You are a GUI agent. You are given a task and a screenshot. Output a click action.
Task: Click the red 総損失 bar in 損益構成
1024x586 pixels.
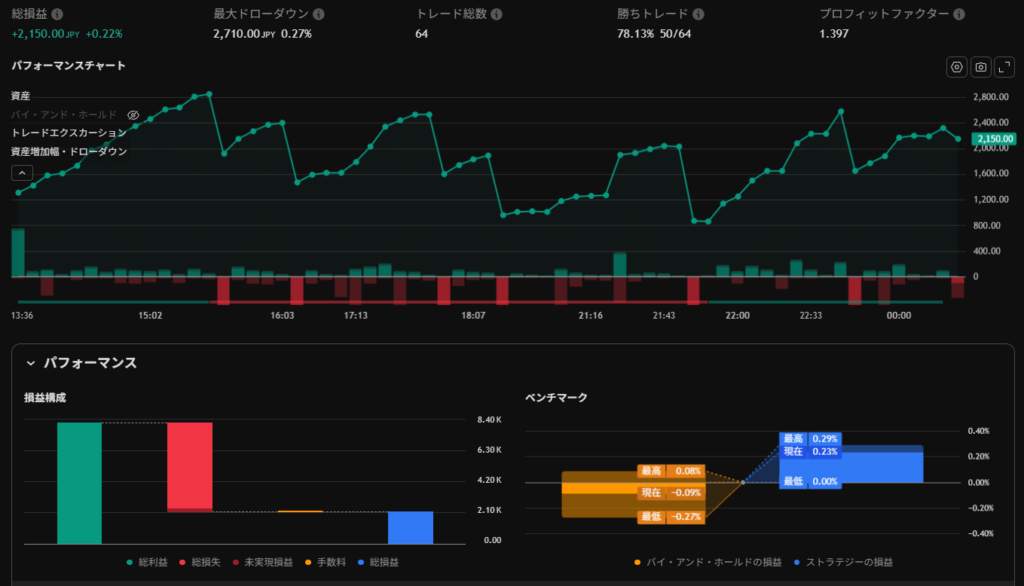[x=189, y=466]
